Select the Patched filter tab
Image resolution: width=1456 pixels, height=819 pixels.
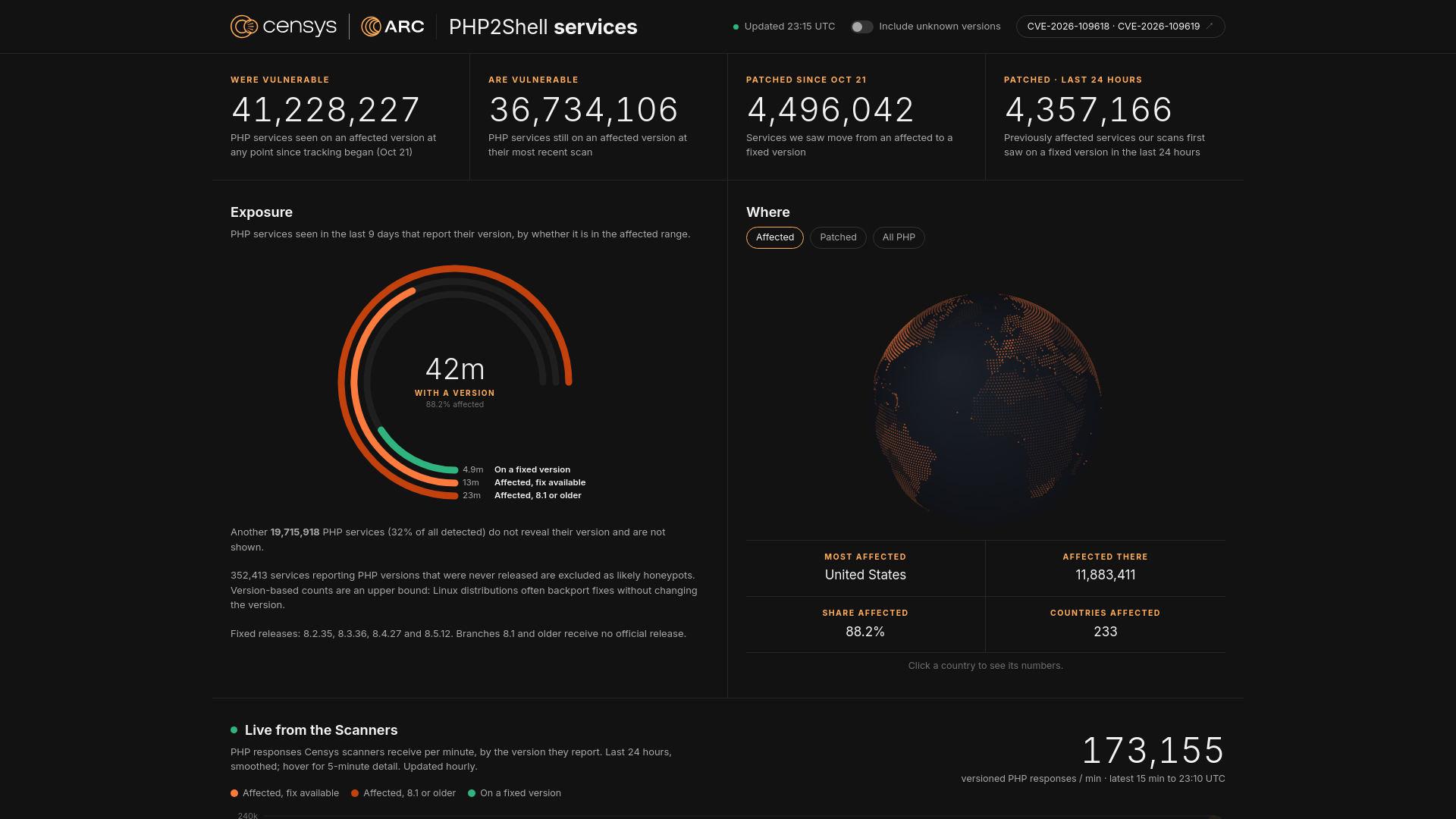pos(838,237)
